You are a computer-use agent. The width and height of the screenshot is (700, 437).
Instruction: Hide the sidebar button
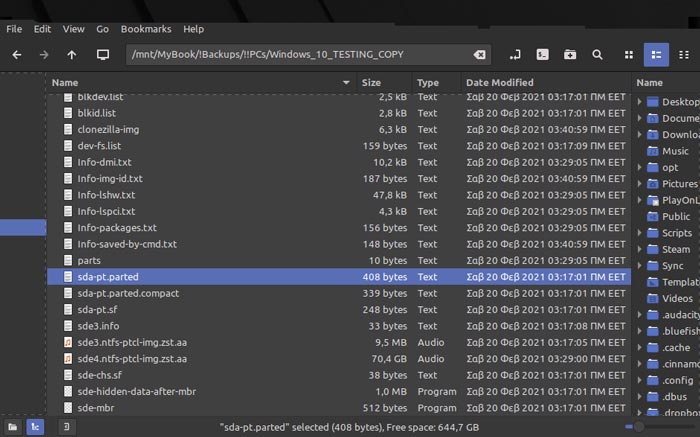(x=67, y=427)
